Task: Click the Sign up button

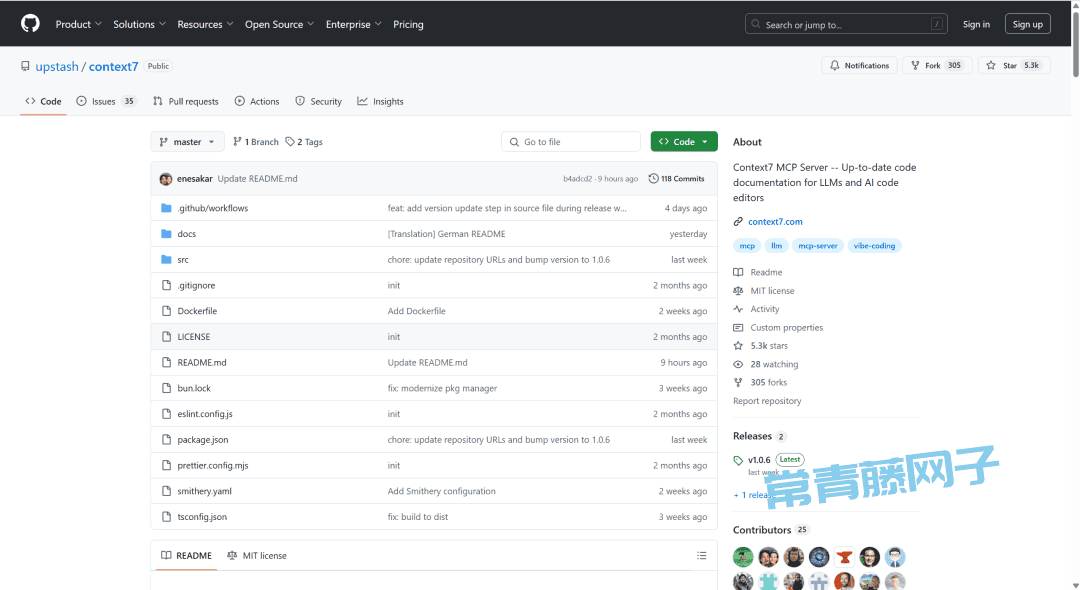Action: pos(1027,24)
